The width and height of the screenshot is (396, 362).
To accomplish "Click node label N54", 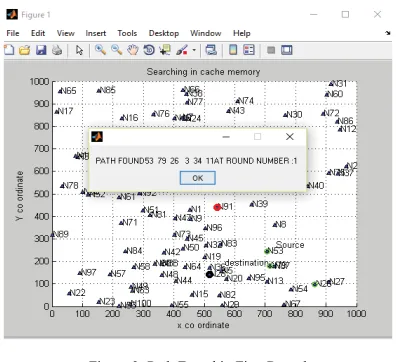I will click(x=300, y=289).
